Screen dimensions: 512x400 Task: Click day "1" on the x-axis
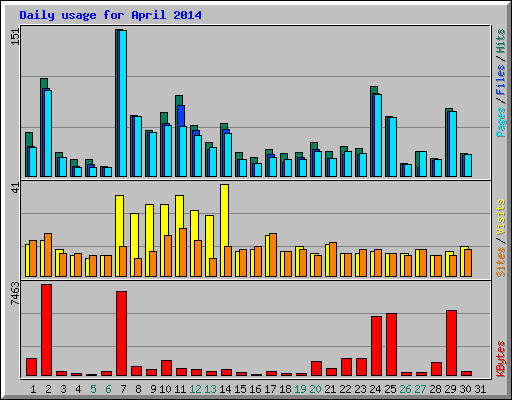pos(33,389)
